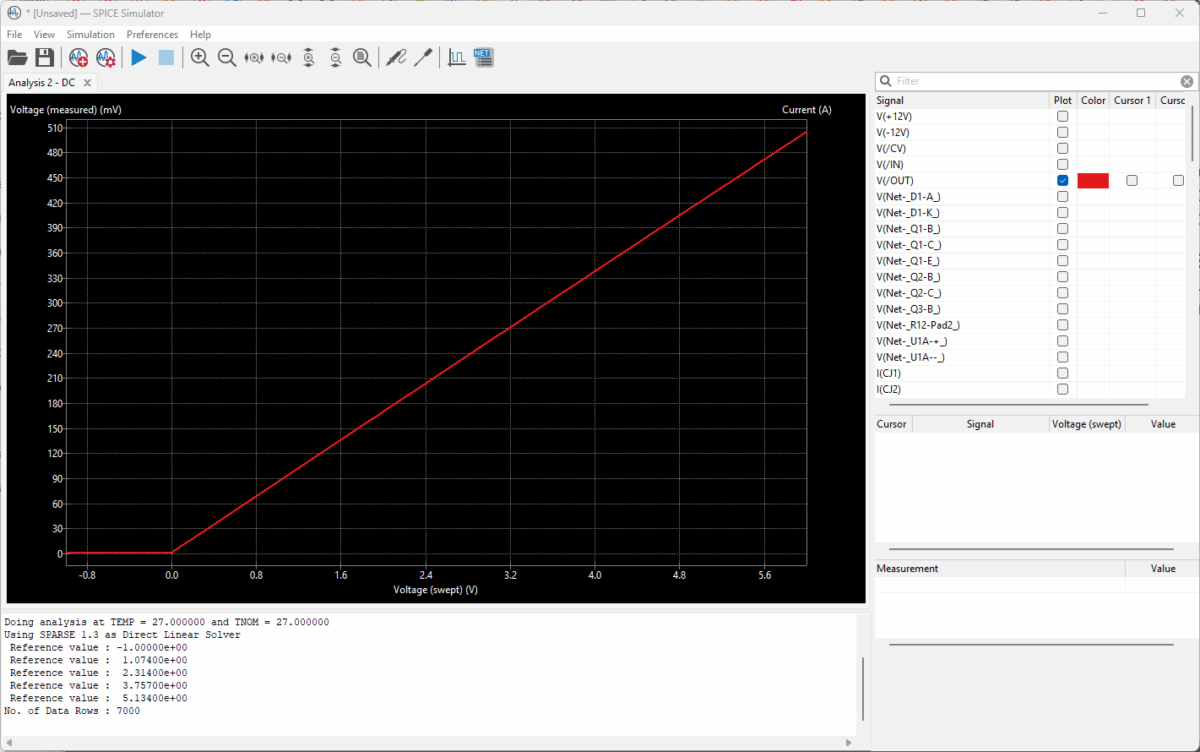Open user-defined signals dialog

[457, 58]
